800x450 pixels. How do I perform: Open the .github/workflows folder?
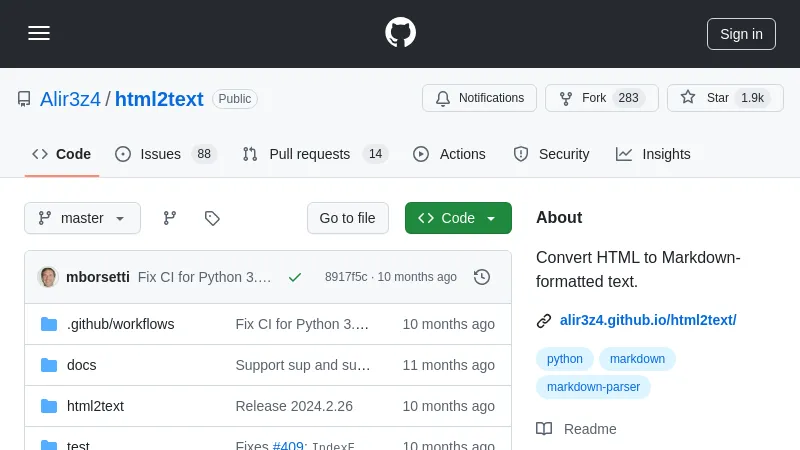[x=120, y=324]
